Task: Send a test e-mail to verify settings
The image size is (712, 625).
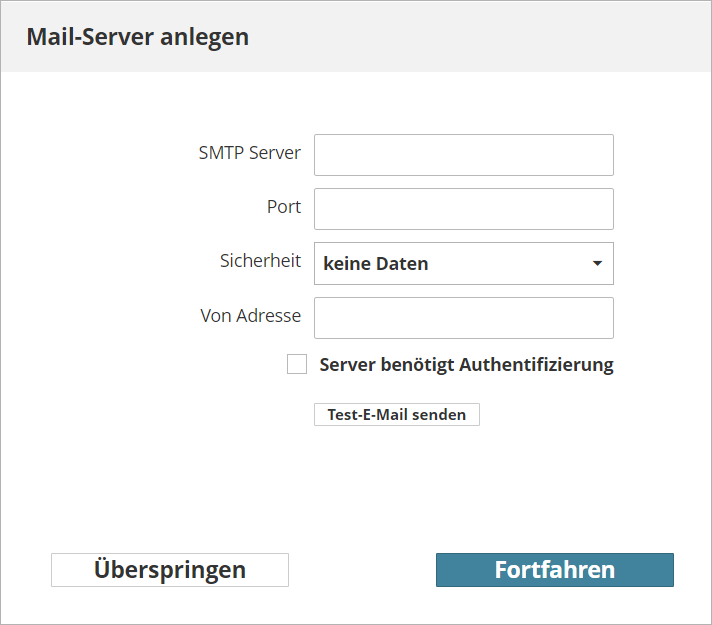Action: (x=396, y=415)
